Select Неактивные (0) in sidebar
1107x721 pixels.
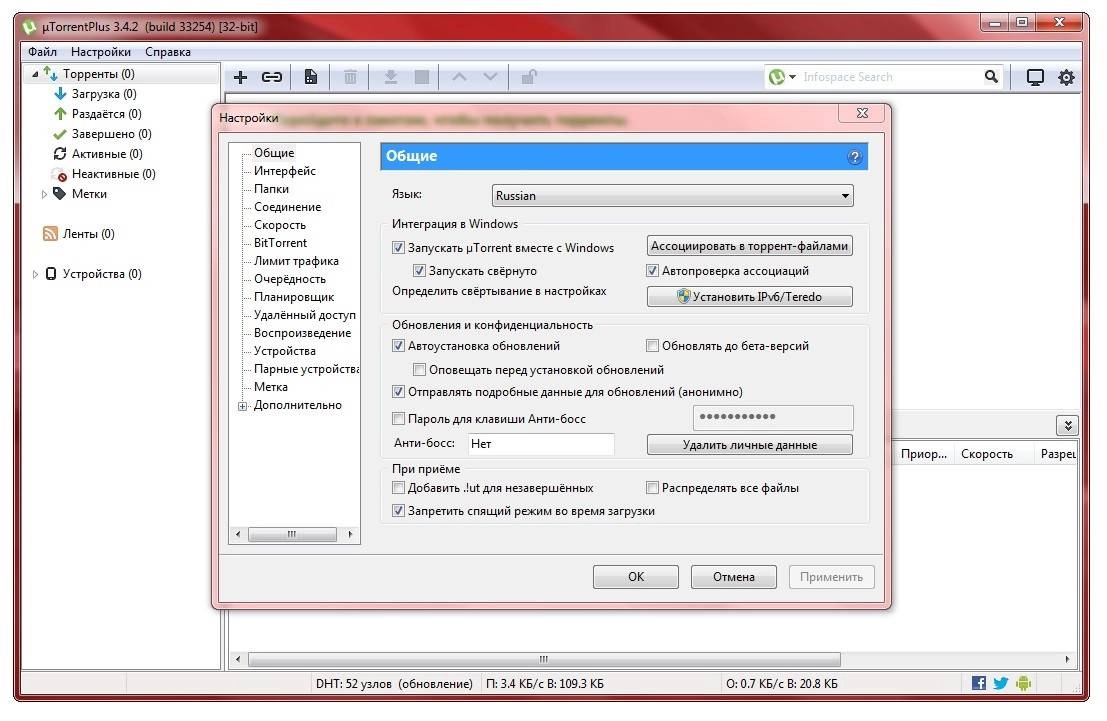coord(113,174)
